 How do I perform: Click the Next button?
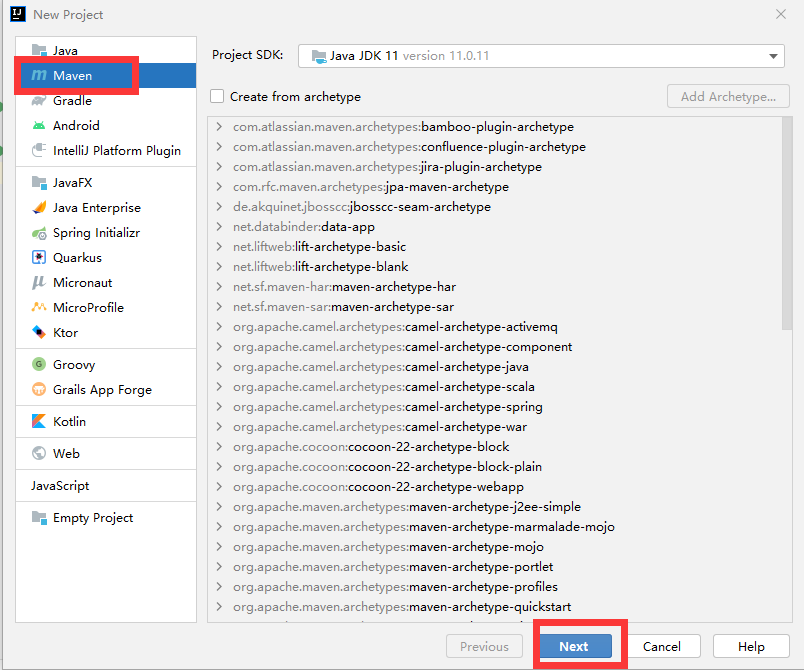click(575, 646)
